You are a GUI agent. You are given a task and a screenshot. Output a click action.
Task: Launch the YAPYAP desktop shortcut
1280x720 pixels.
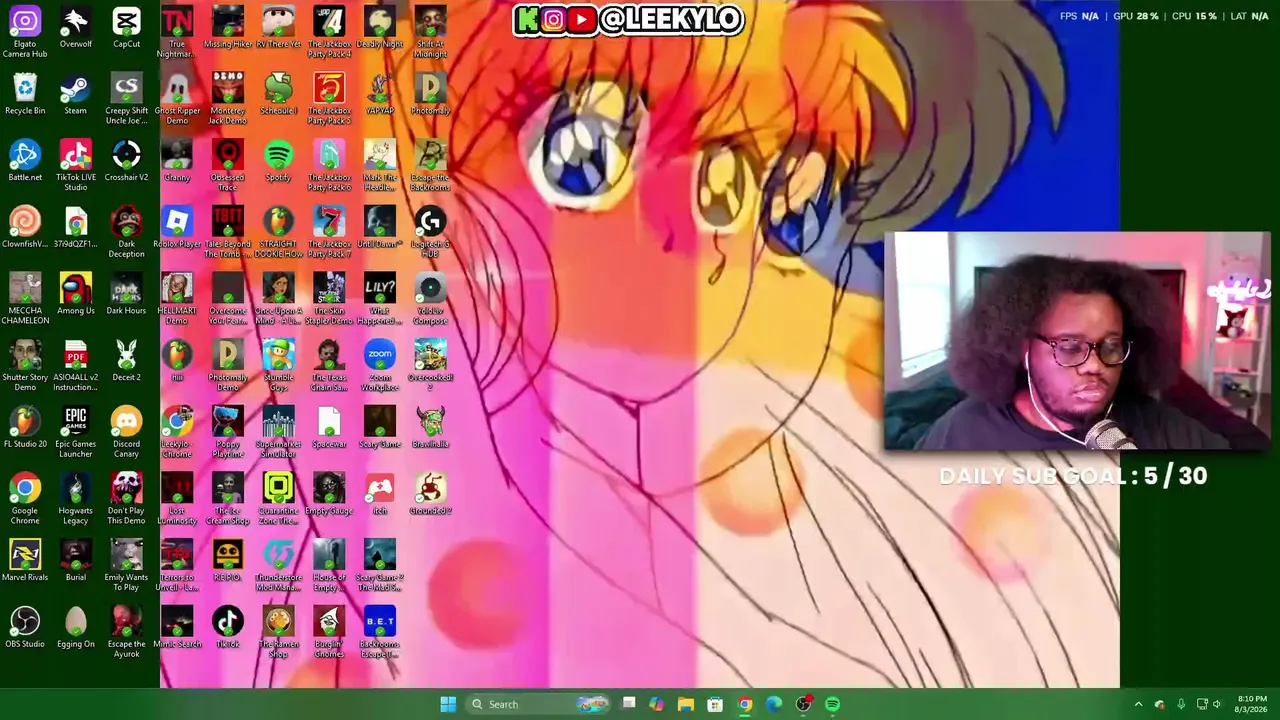point(380,95)
